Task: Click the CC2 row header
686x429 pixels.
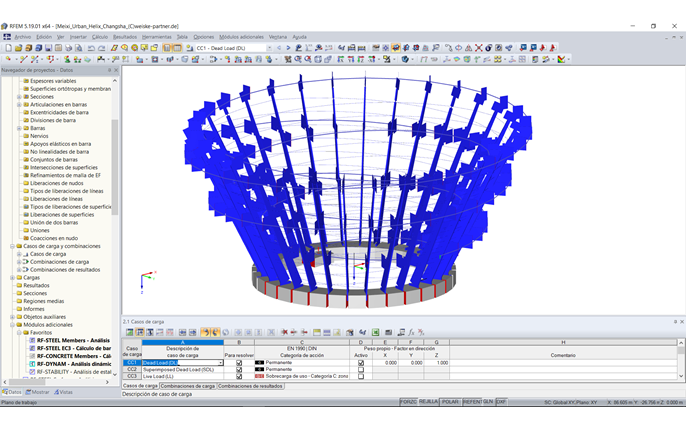Action: click(132, 370)
